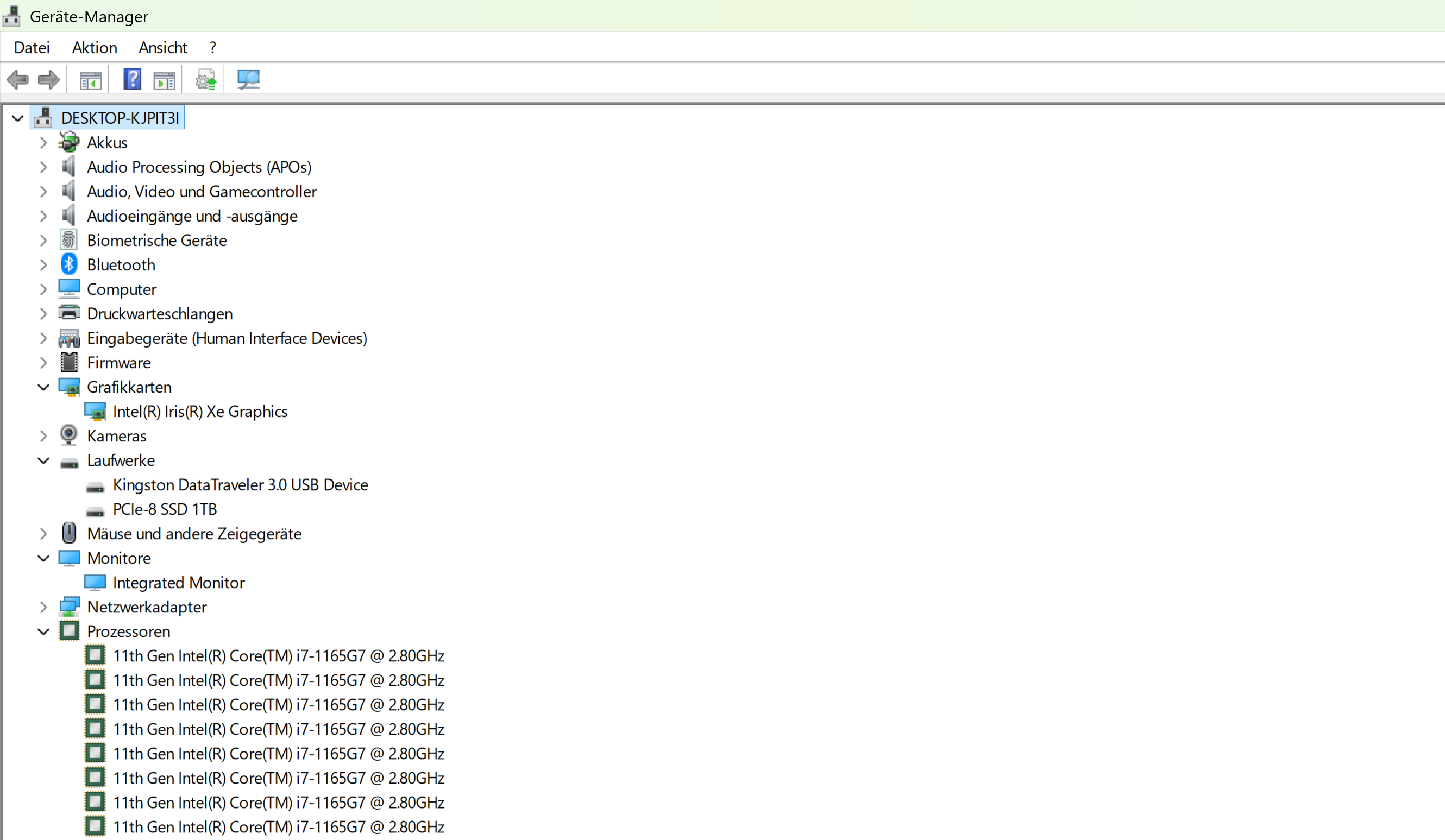Collapse the DESKTOP-KJPIT3I root node
This screenshot has height=840, width=1445.
(18, 118)
